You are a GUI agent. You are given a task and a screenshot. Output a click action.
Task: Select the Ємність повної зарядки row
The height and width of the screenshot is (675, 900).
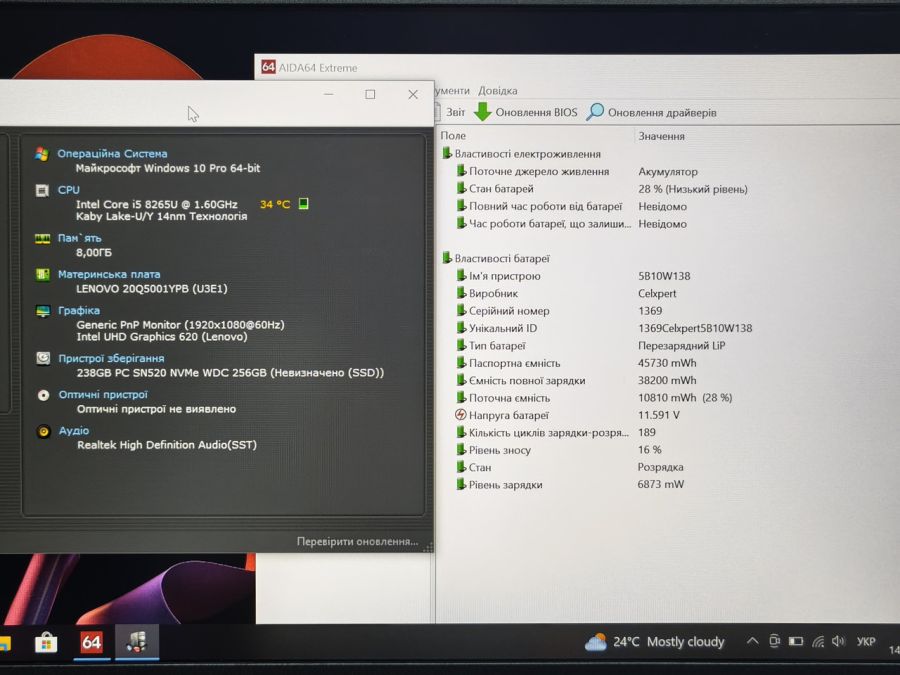tap(576, 380)
